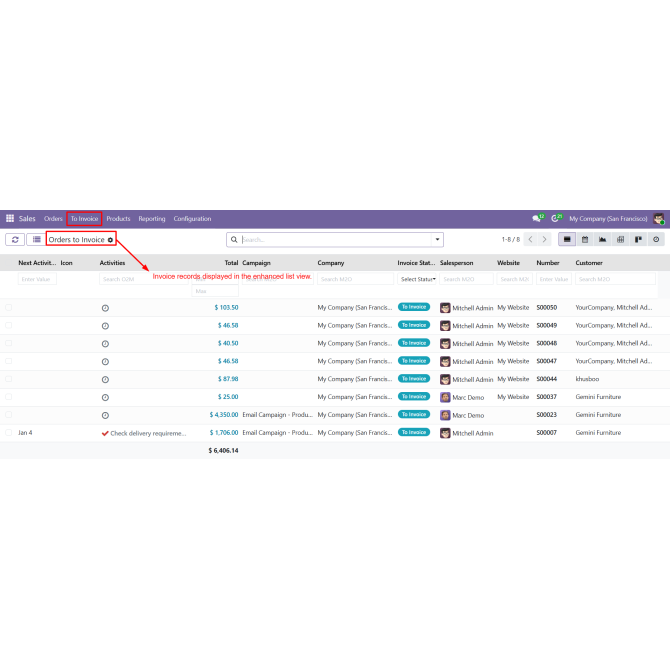670x670 pixels.
Task: Open the Orders menu
Action: [53, 218]
